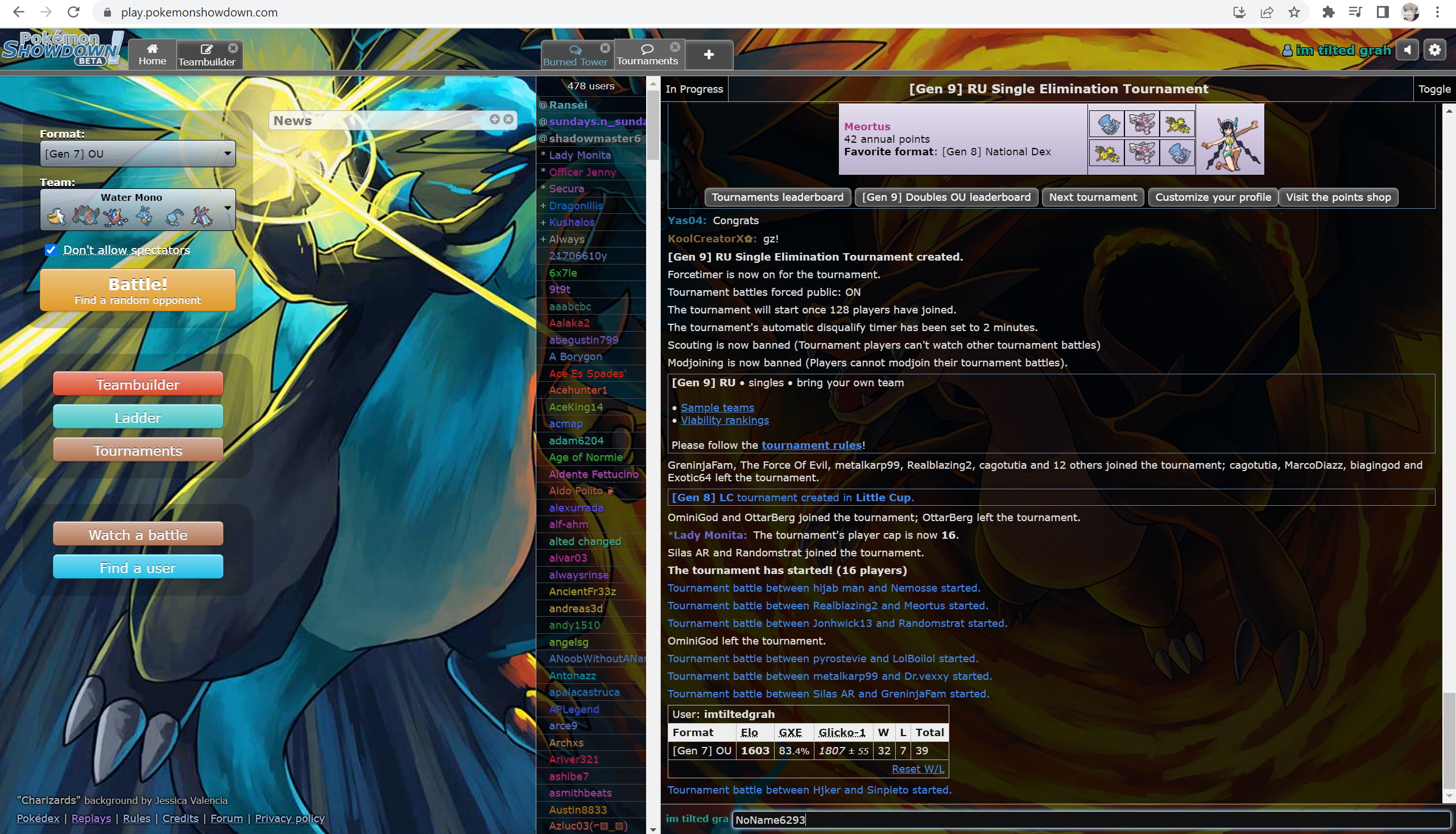Open settings via the gear icon
Image resolution: width=1456 pixels, height=834 pixels.
1434,50
